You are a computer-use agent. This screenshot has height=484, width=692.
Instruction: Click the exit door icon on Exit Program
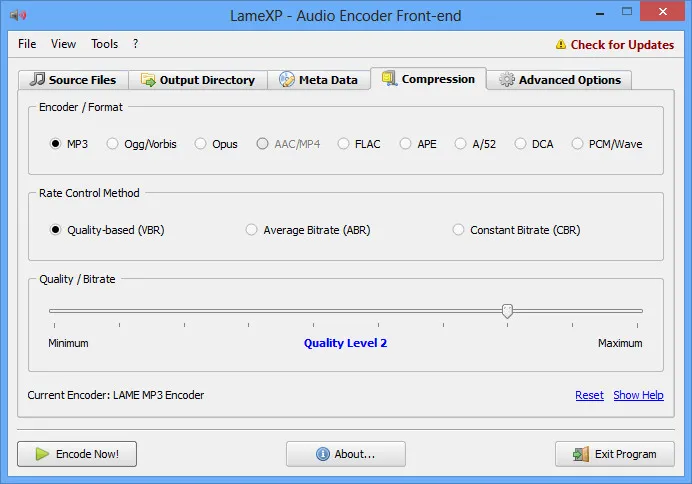click(581, 454)
